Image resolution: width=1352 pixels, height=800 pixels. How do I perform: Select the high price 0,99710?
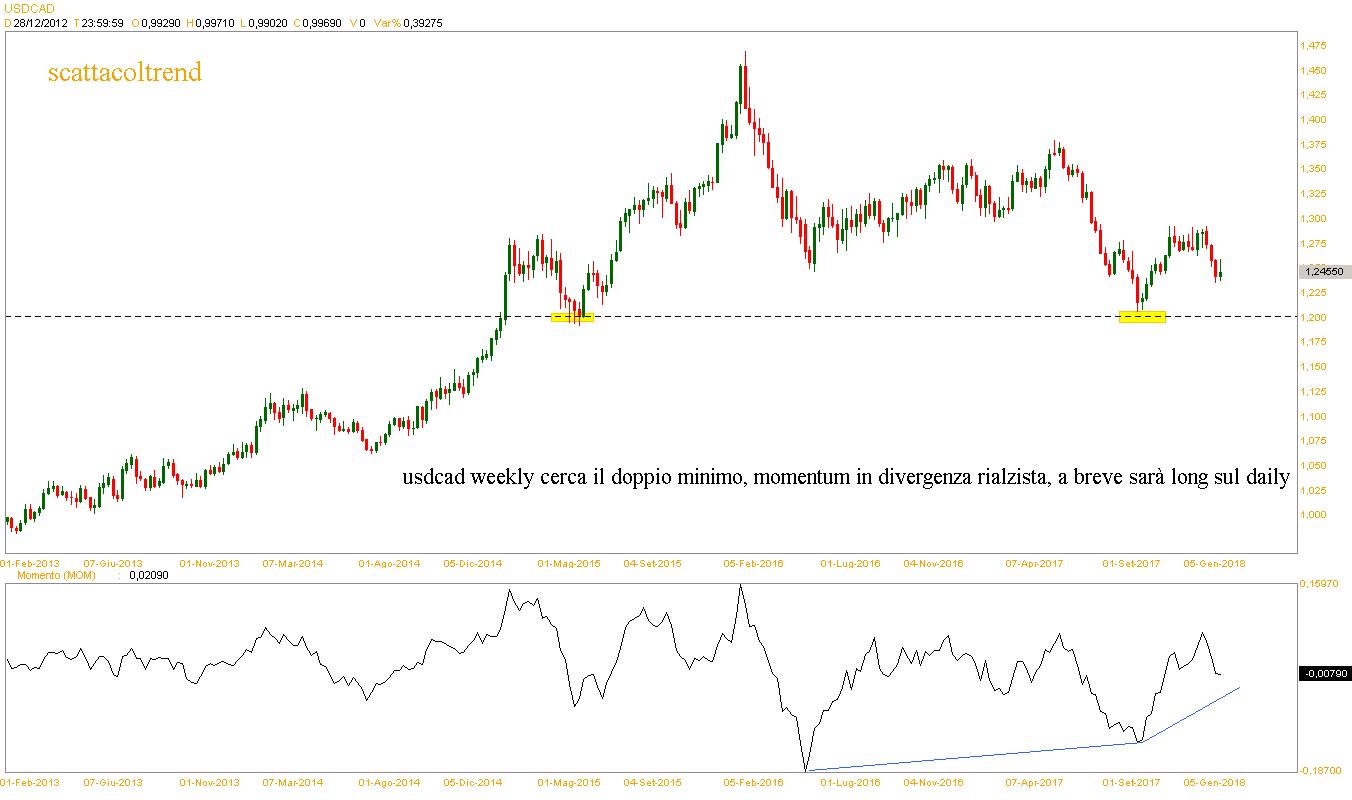pos(214,23)
